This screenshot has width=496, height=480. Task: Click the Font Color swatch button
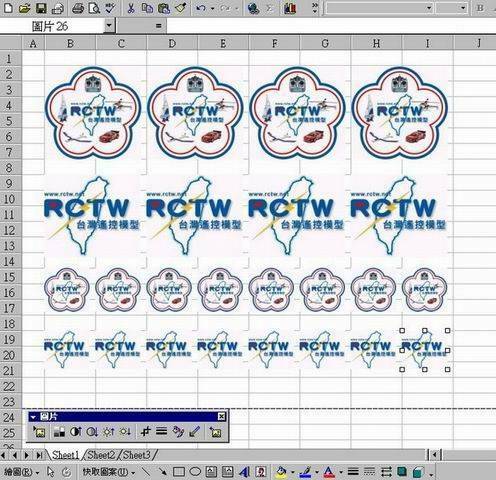pyautogui.click(x=329, y=472)
